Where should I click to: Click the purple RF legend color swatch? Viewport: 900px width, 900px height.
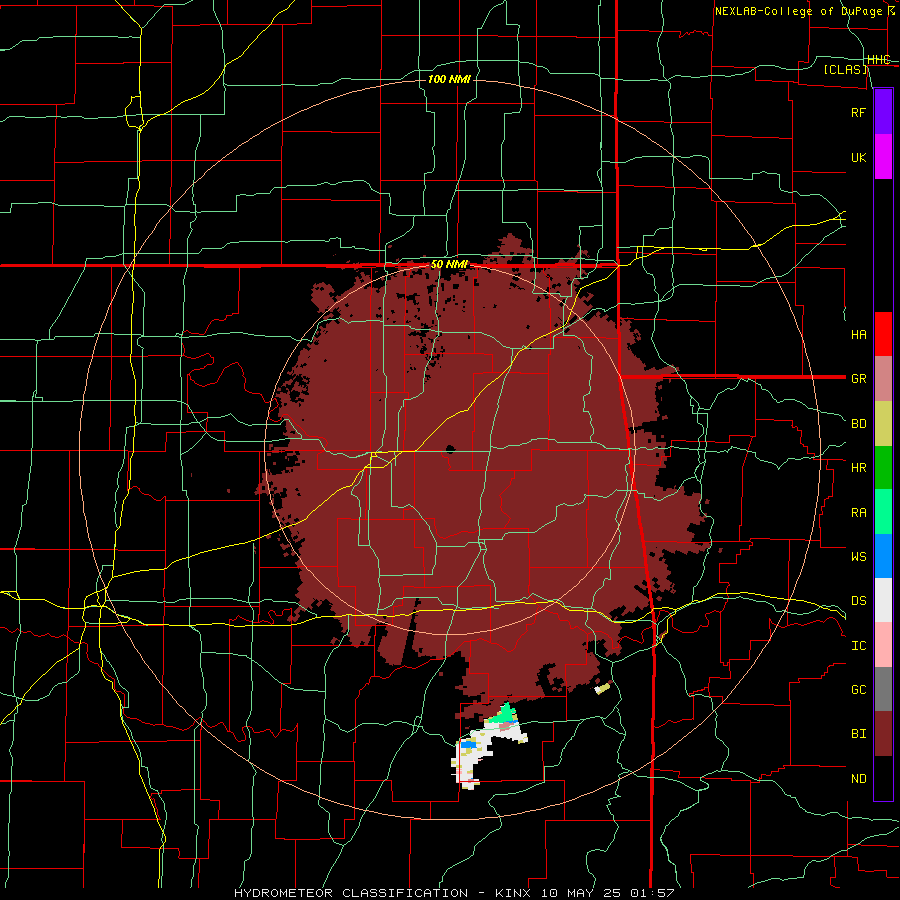[883, 111]
